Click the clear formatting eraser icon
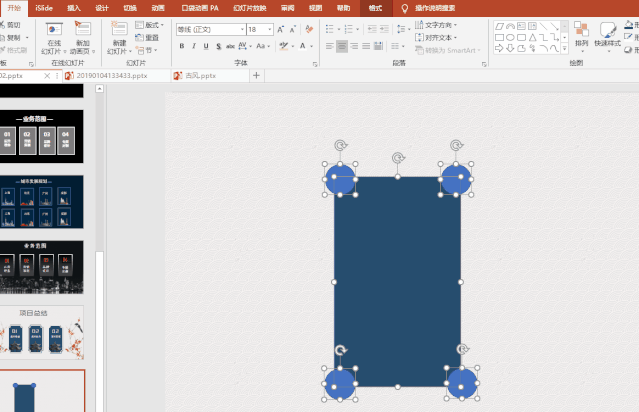The image size is (639, 412). click(309, 29)
